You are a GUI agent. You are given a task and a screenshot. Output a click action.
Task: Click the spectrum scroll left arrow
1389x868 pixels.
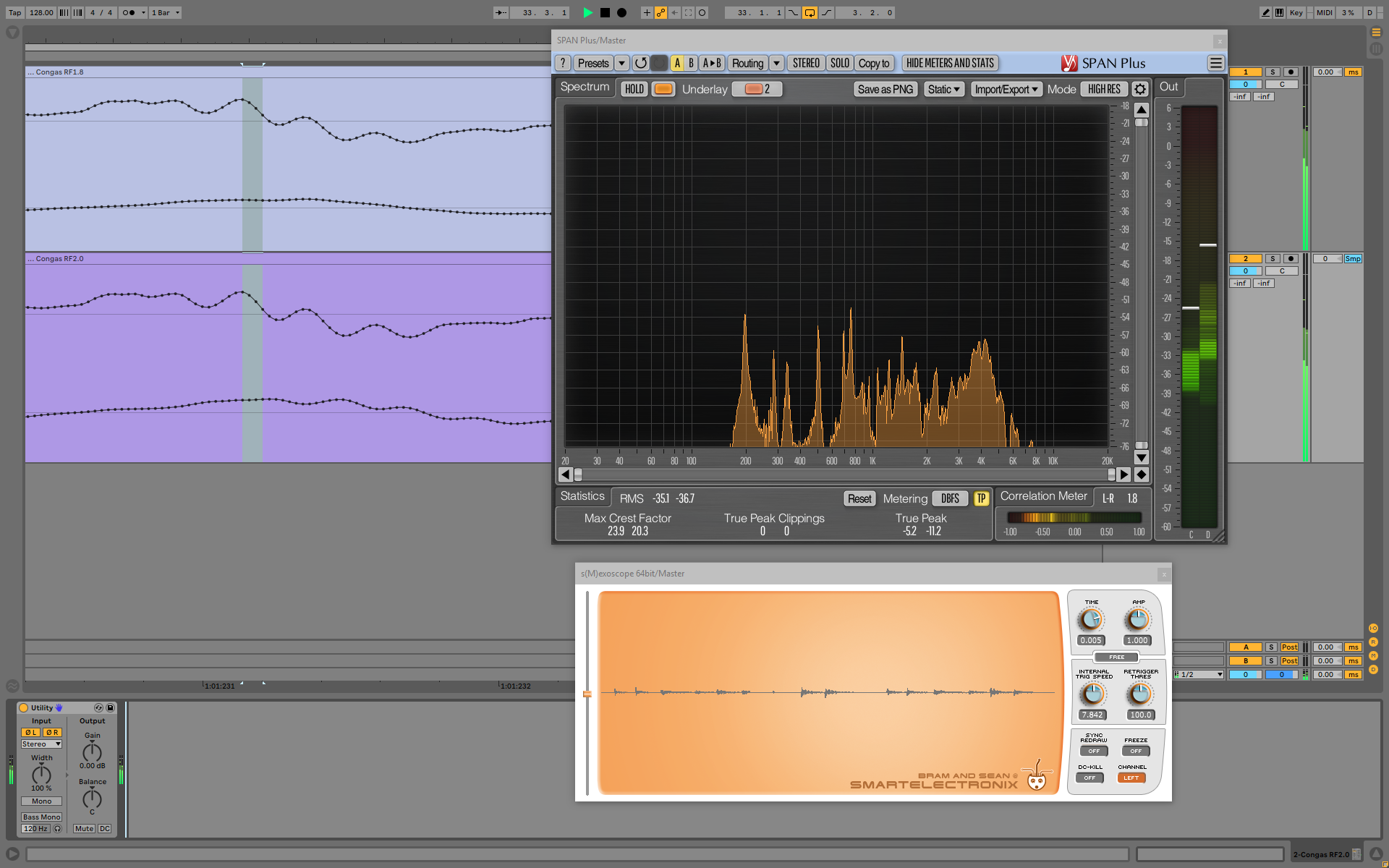(x=566, y=475)
